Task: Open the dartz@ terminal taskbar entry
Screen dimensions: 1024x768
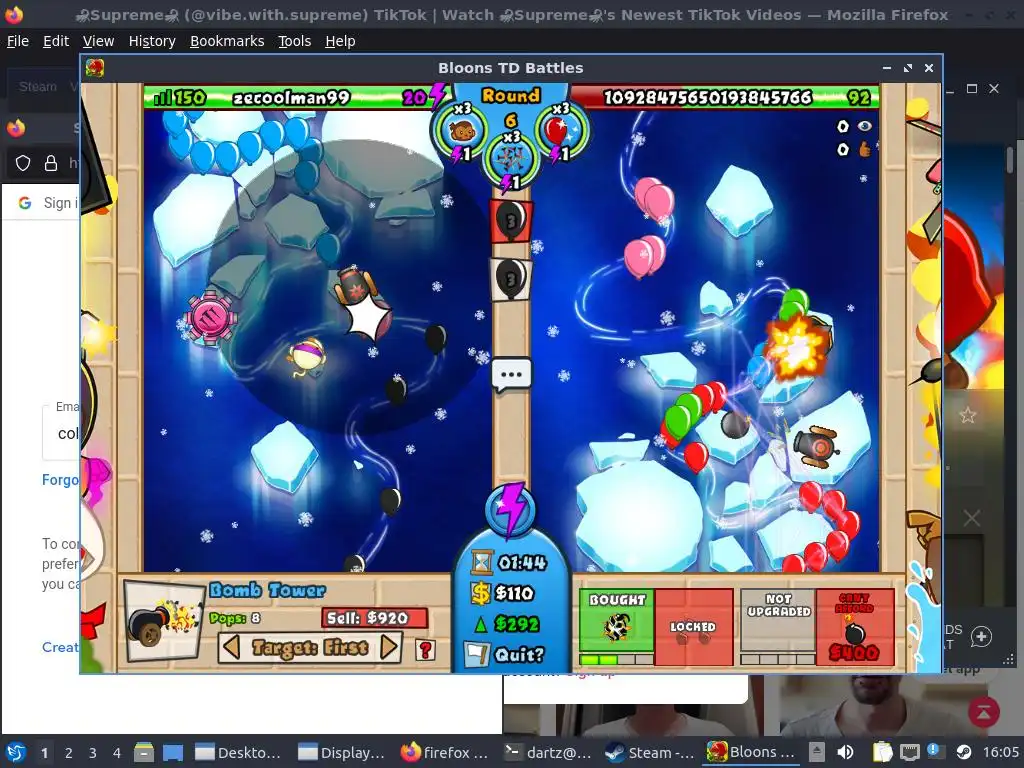Action: [x=549, y=753]
